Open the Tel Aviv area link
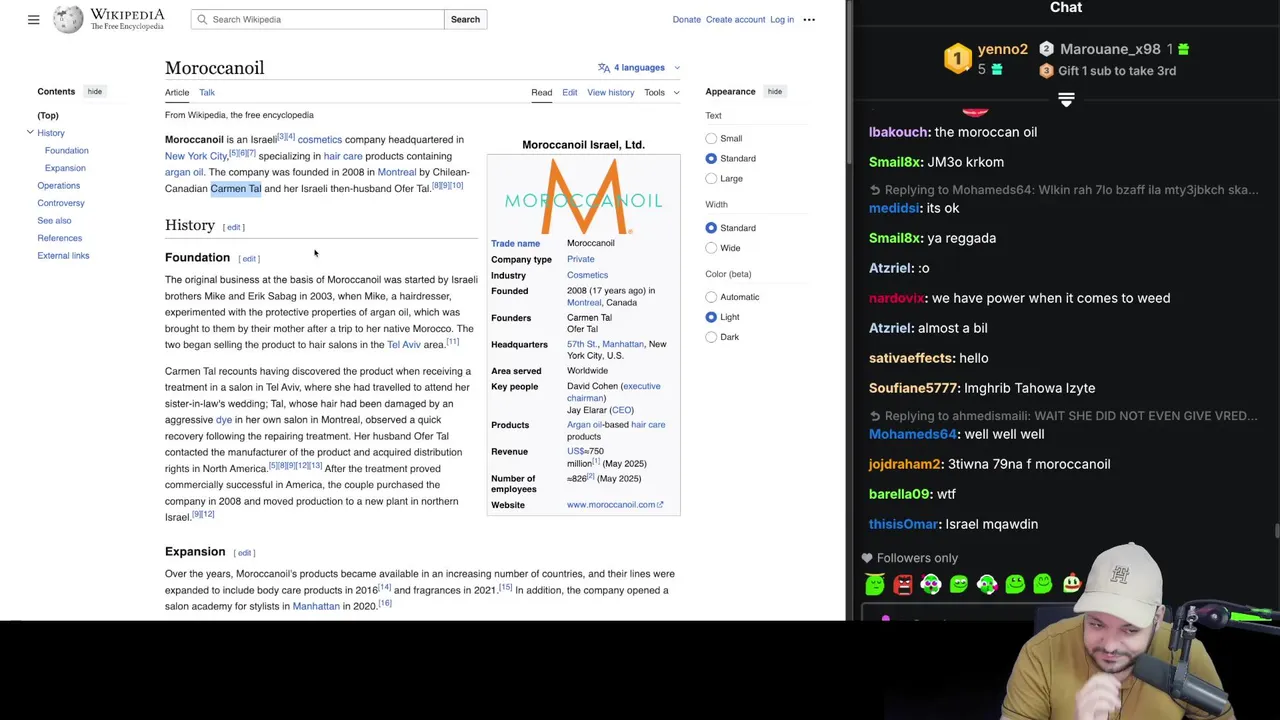 click(x=404, y=345)
